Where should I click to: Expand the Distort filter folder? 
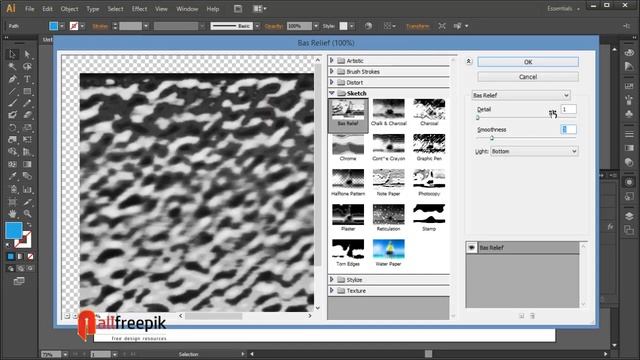tap(332, 82)
